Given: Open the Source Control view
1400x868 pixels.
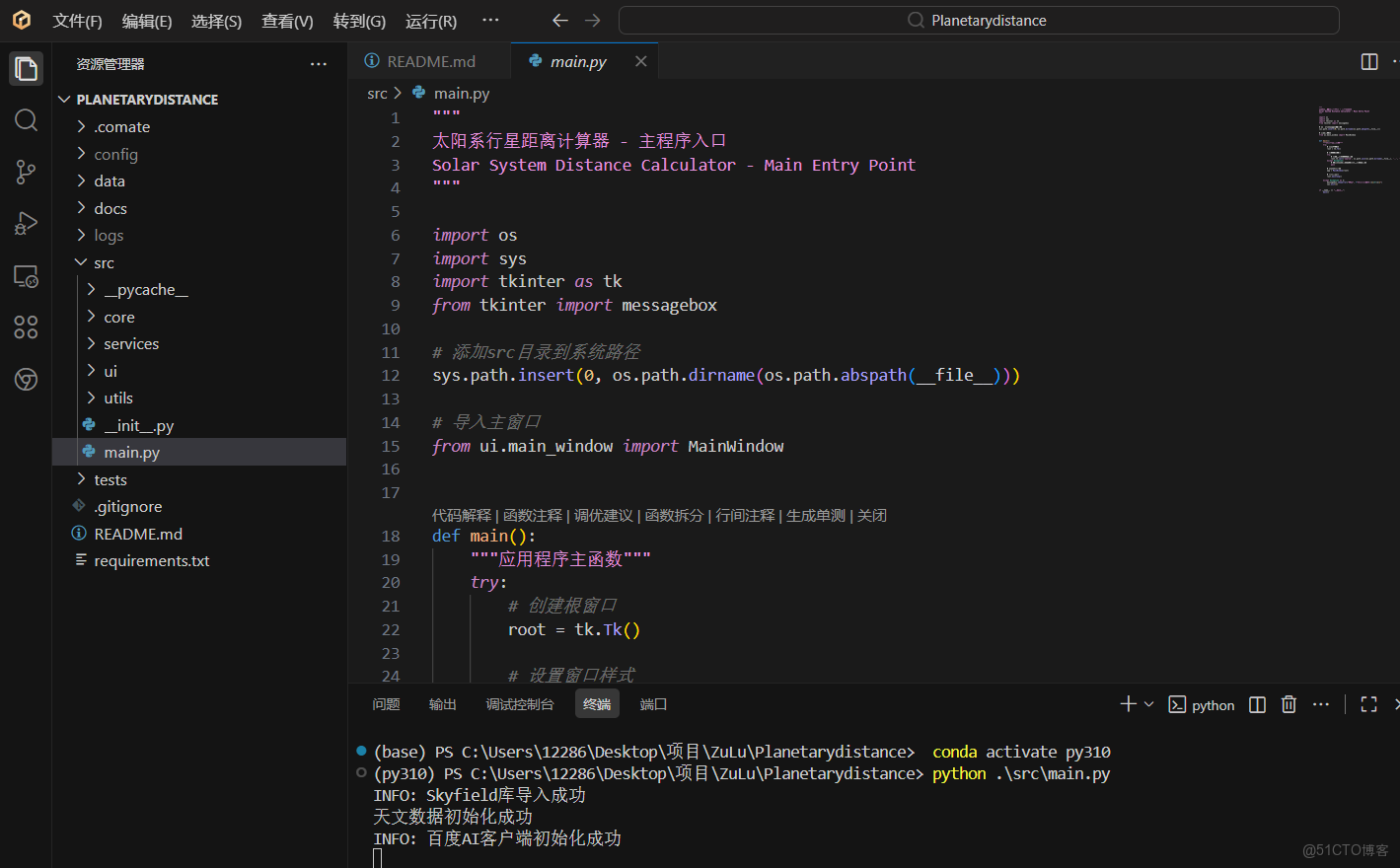Looking at the screenshot, I should coord(26,172).
